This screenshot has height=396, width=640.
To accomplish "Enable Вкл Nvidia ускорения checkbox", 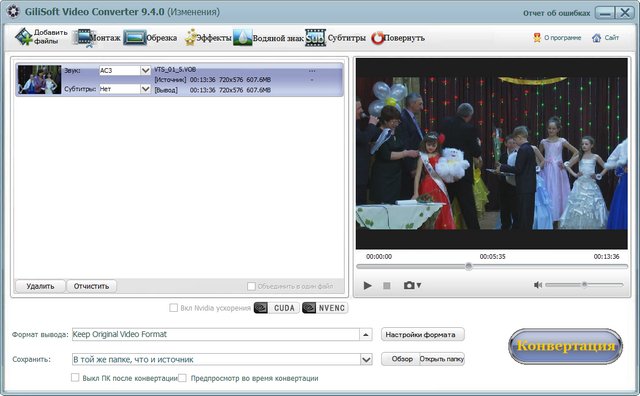I will 173,307.
